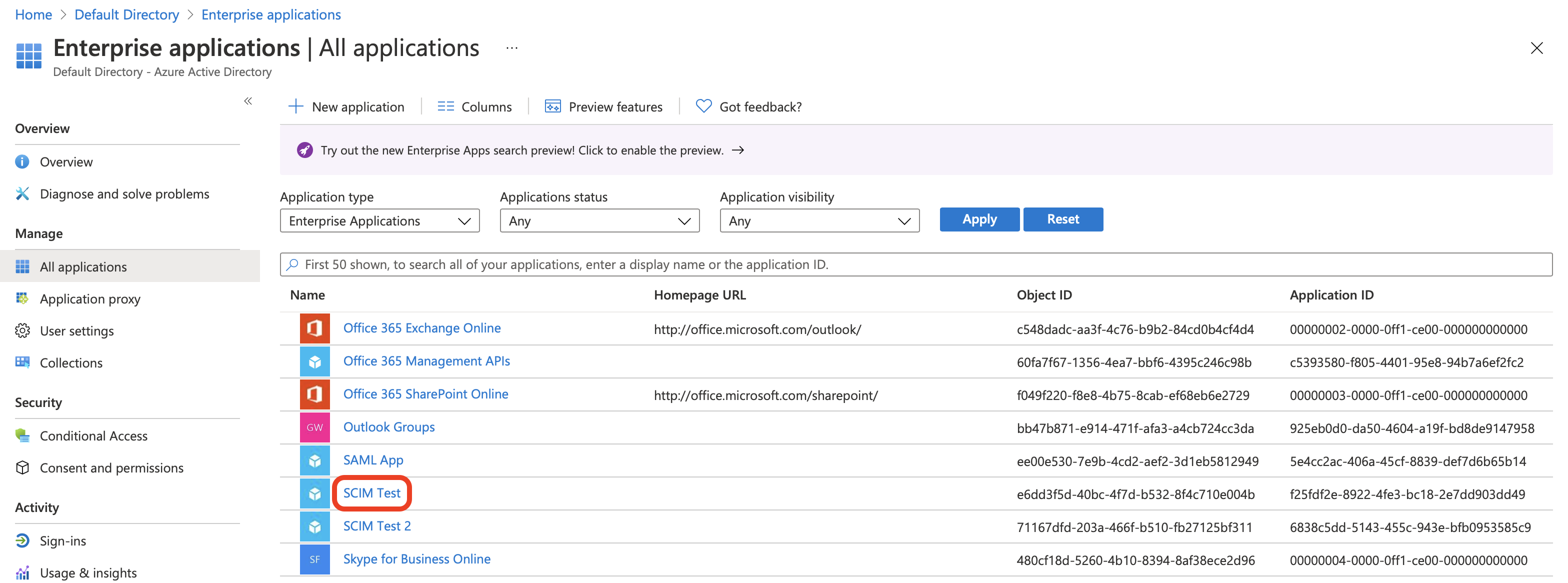Image resolution: width=1568 pixels, height=583 pixels.
Task: Click New application button
Action: (x=345, y=106)
